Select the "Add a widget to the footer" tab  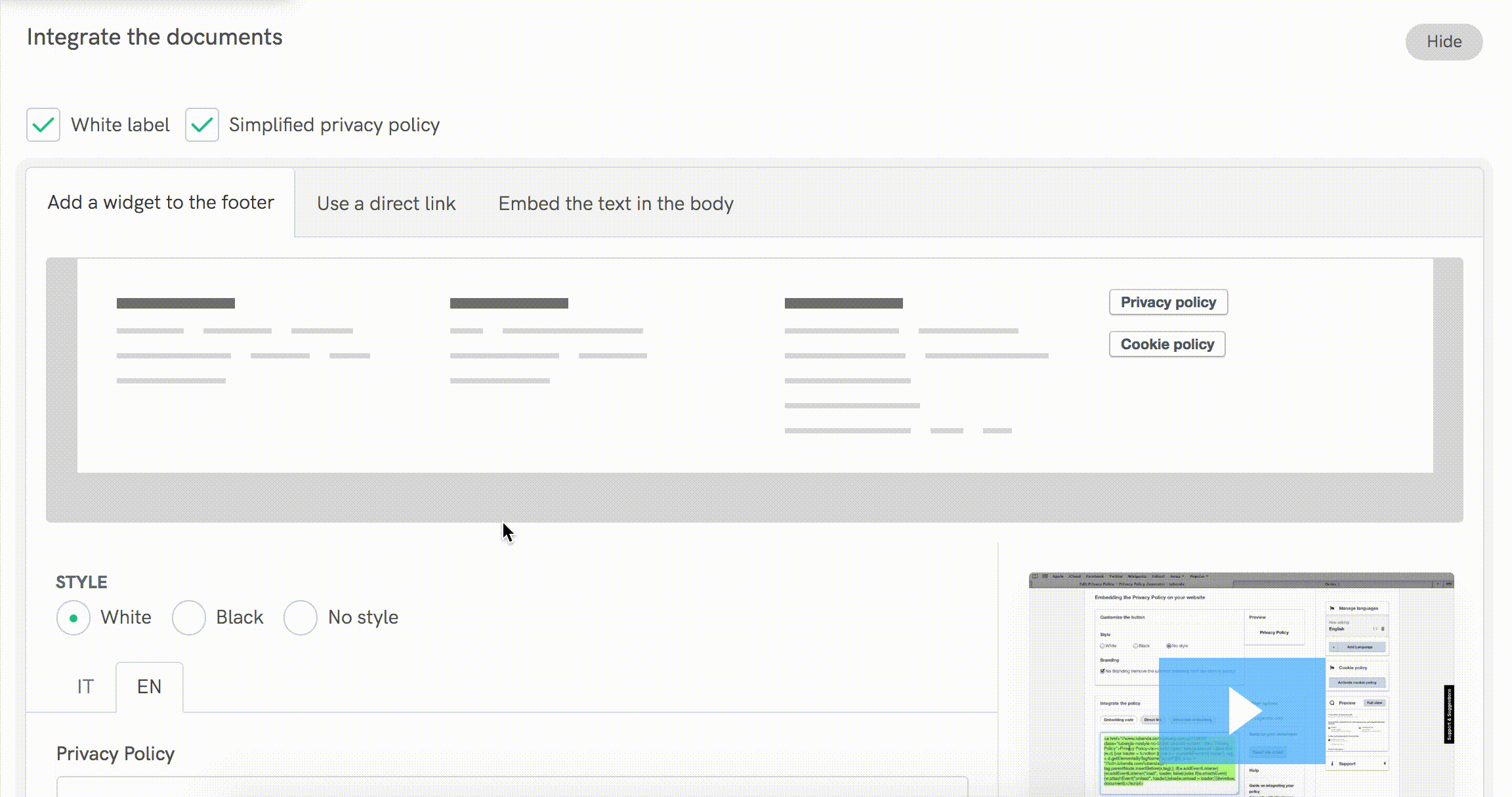pyautogui.click(x=161, y=202)
